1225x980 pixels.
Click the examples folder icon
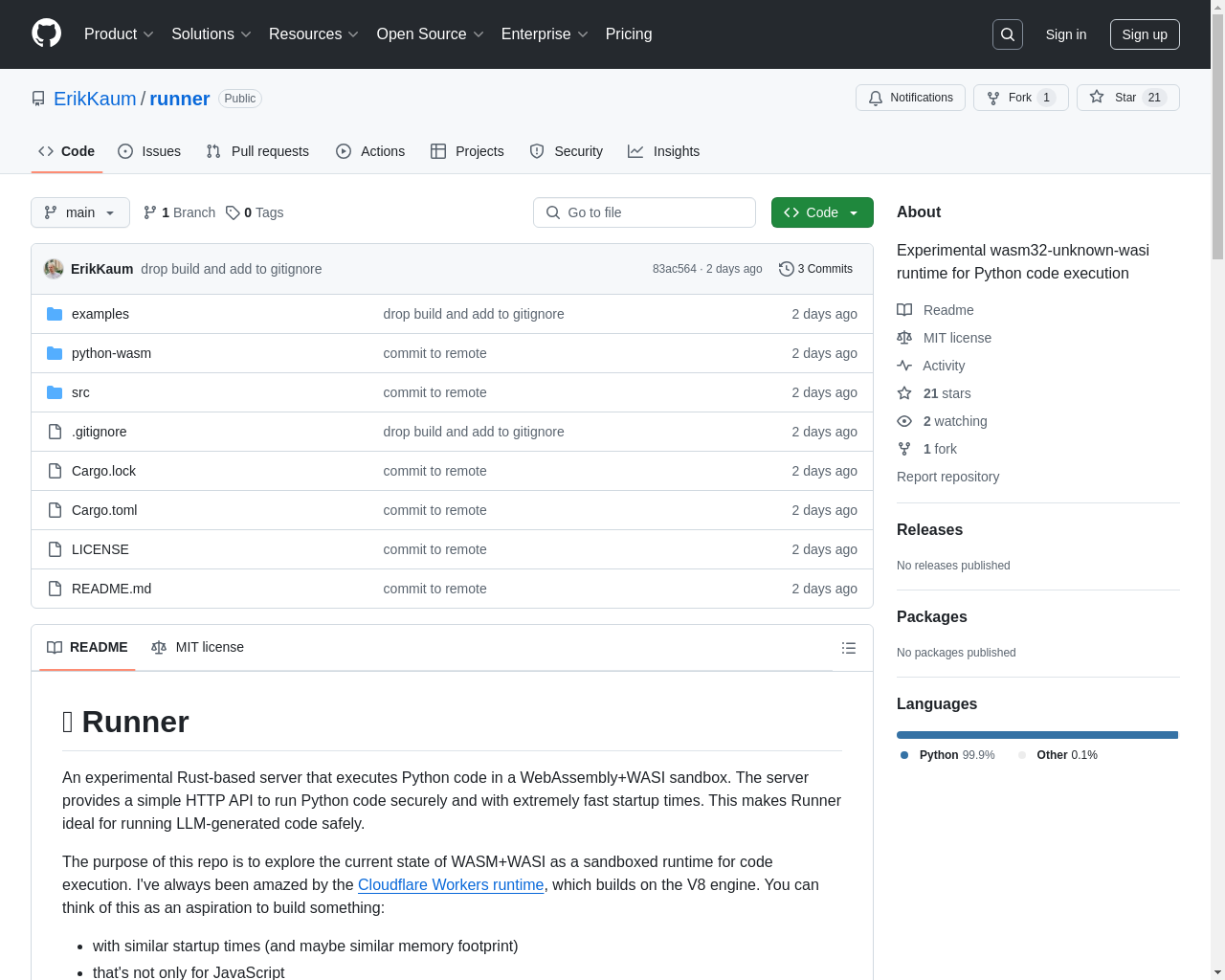coord(55,314)
